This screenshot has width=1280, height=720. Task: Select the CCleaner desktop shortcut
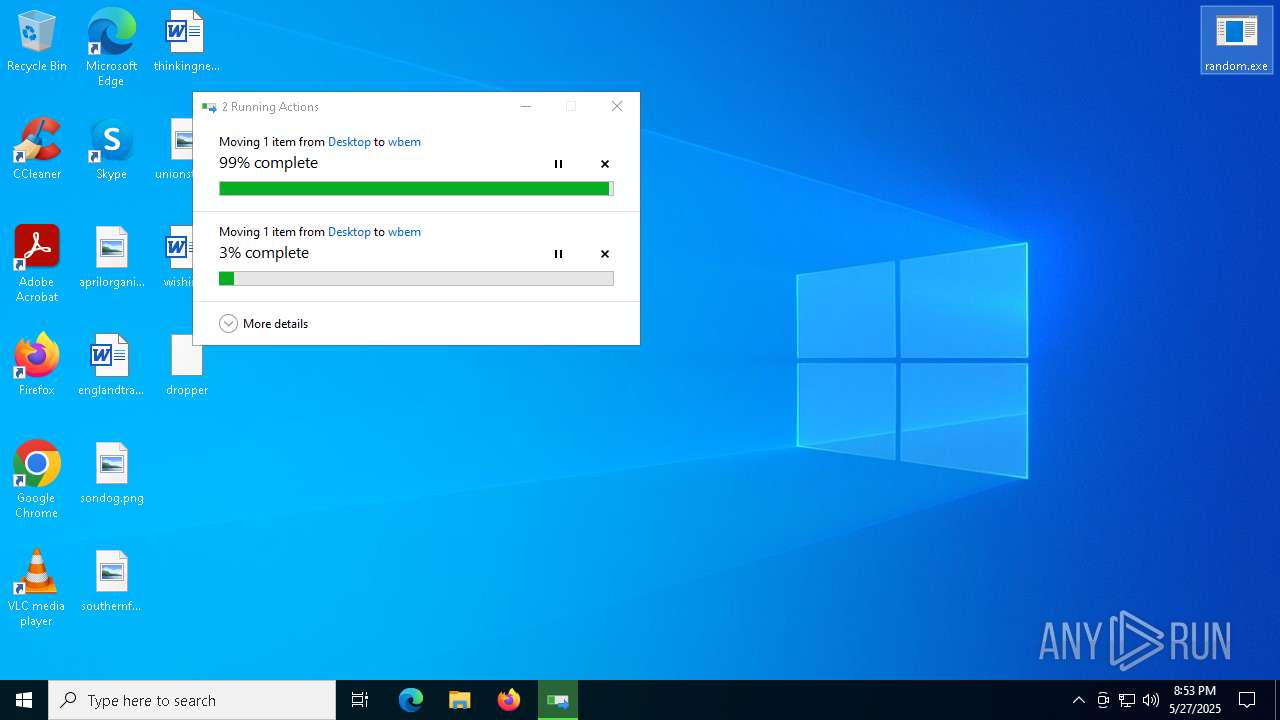(x=37, y=149)
